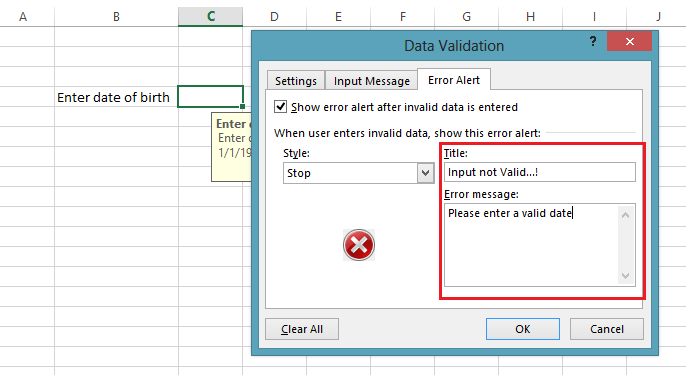Viewport: 686px width, 375px height.
Task: Select column F header
Action: [402, 17]
